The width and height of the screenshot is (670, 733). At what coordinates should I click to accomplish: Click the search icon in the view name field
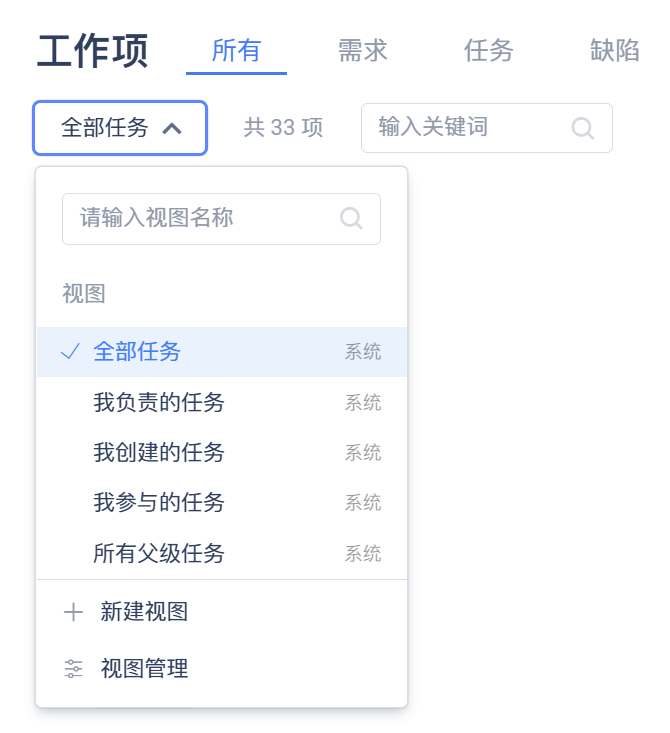click(x=351, y=218)
